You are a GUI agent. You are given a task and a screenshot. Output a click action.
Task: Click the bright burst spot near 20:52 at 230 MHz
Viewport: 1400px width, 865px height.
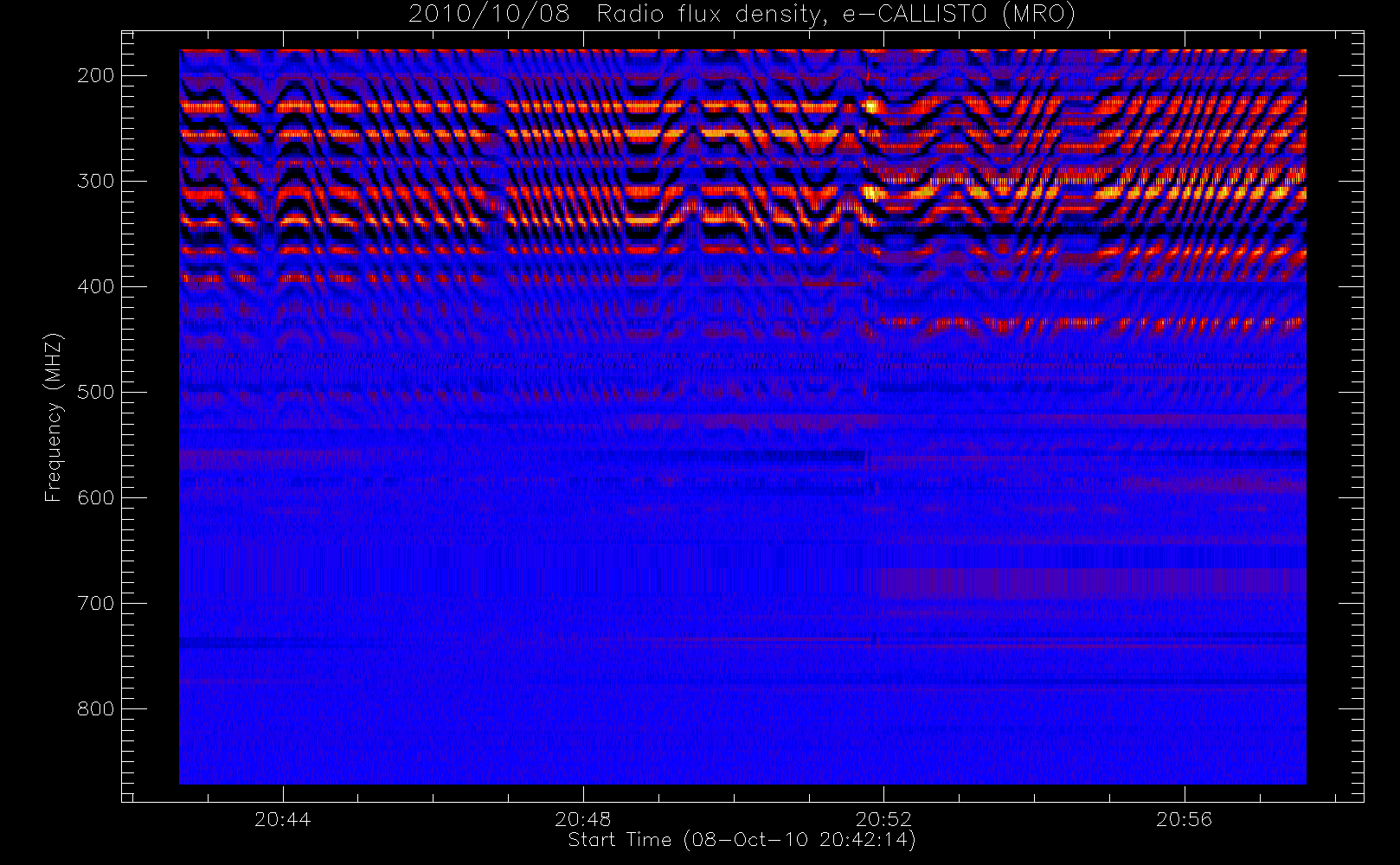(x=871, y=107)
